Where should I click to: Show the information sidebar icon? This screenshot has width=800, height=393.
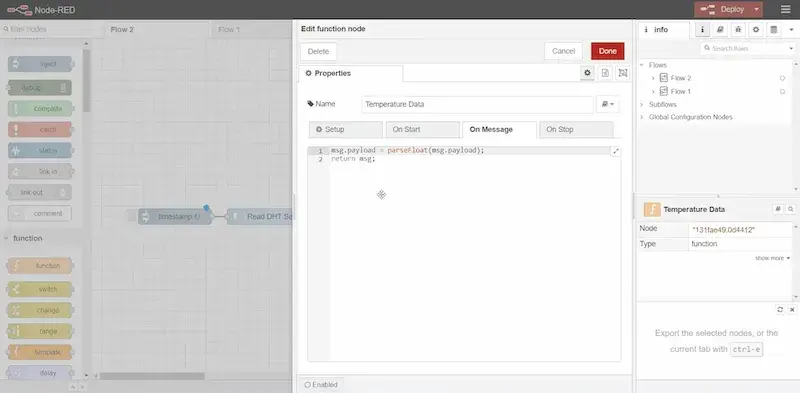pyautogui.click(x=703, y=30)
